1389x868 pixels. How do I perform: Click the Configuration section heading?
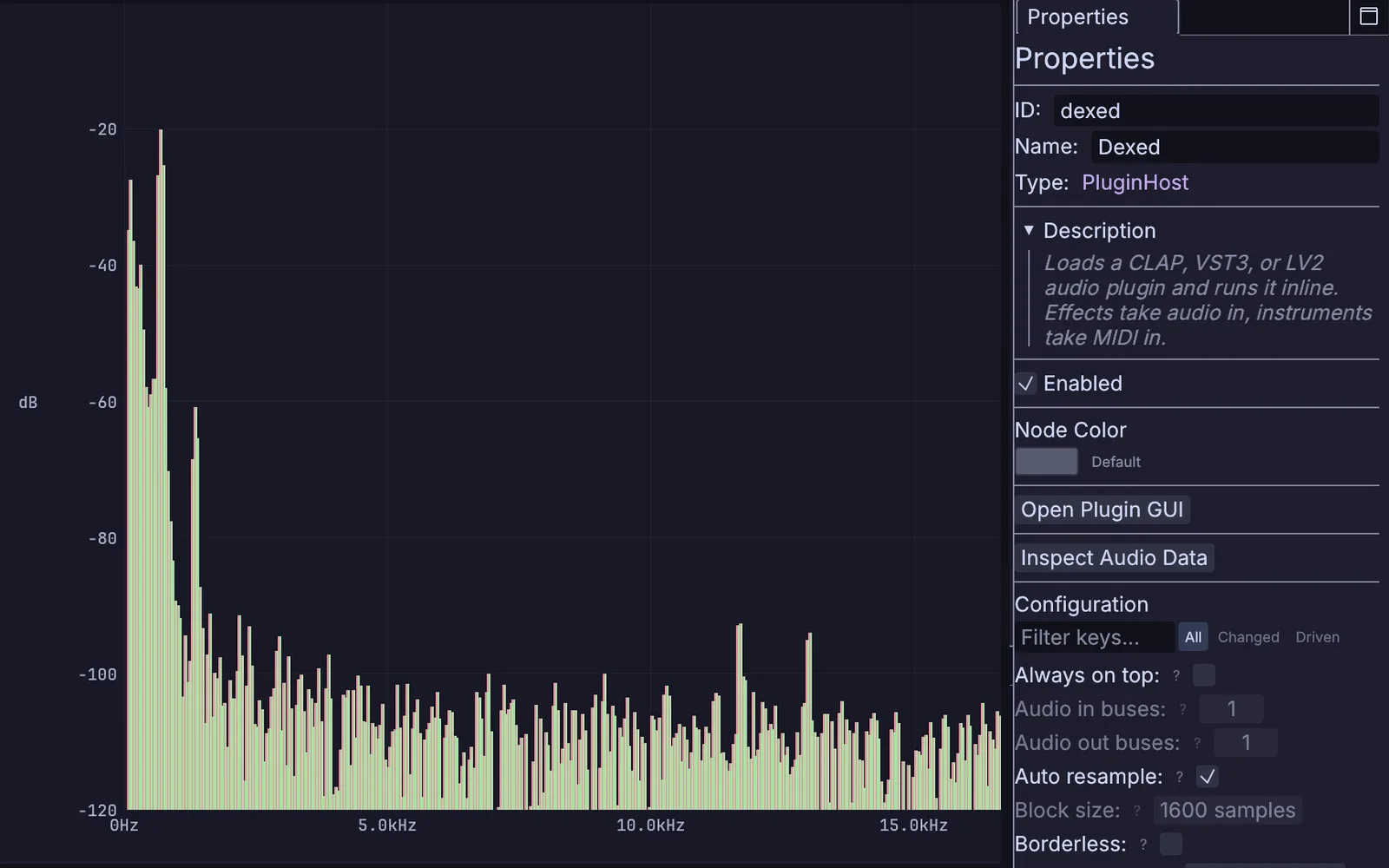pyautogui.click(x=1082, y=604)
